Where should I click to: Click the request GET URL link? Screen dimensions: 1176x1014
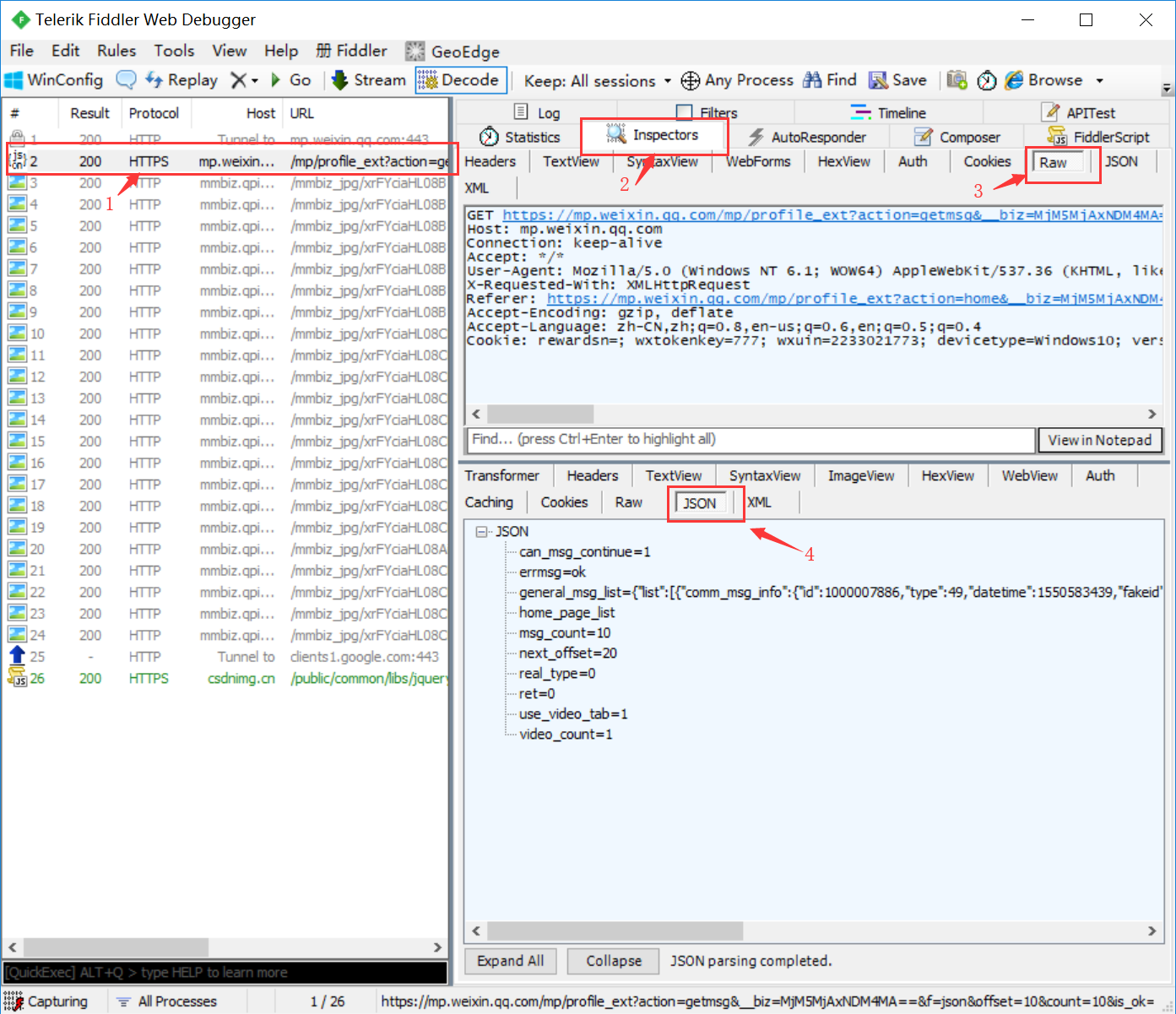[832, 214]
